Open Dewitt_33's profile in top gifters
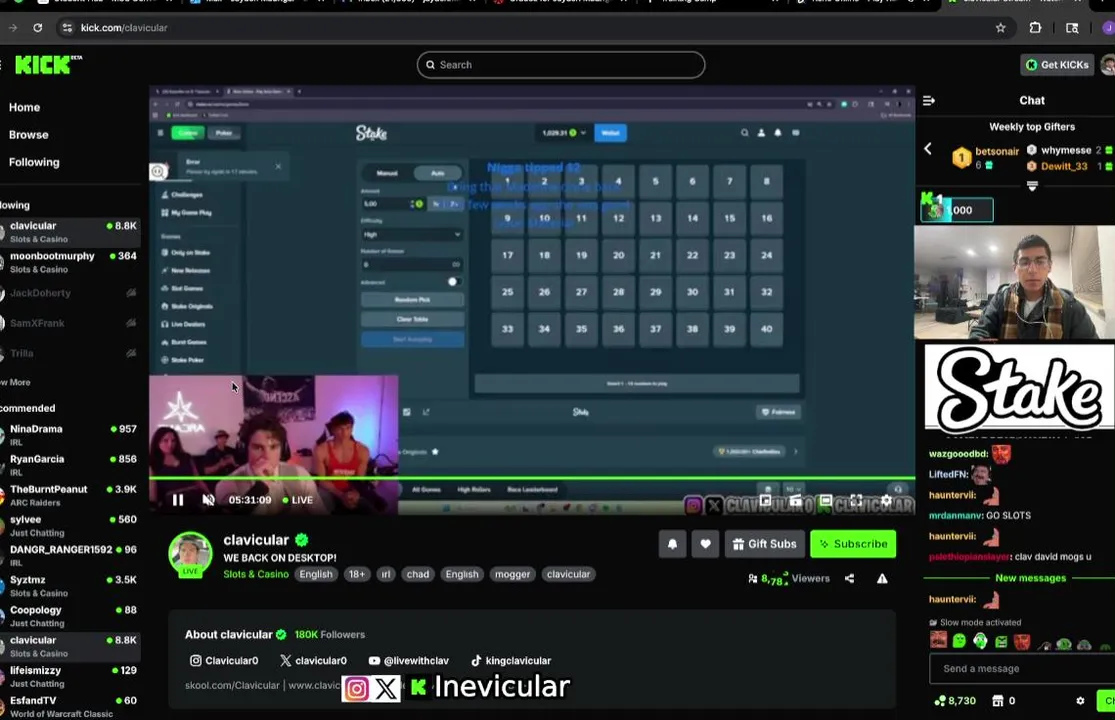Viewport: 1115px width, 720px height. click(1064, 166)
